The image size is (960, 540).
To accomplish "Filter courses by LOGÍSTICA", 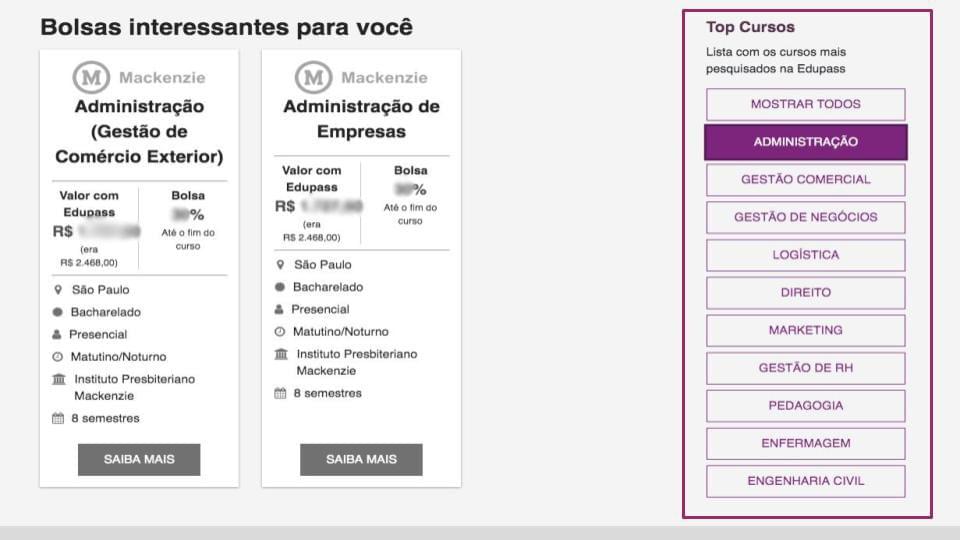I will click(x=806, y=255).
